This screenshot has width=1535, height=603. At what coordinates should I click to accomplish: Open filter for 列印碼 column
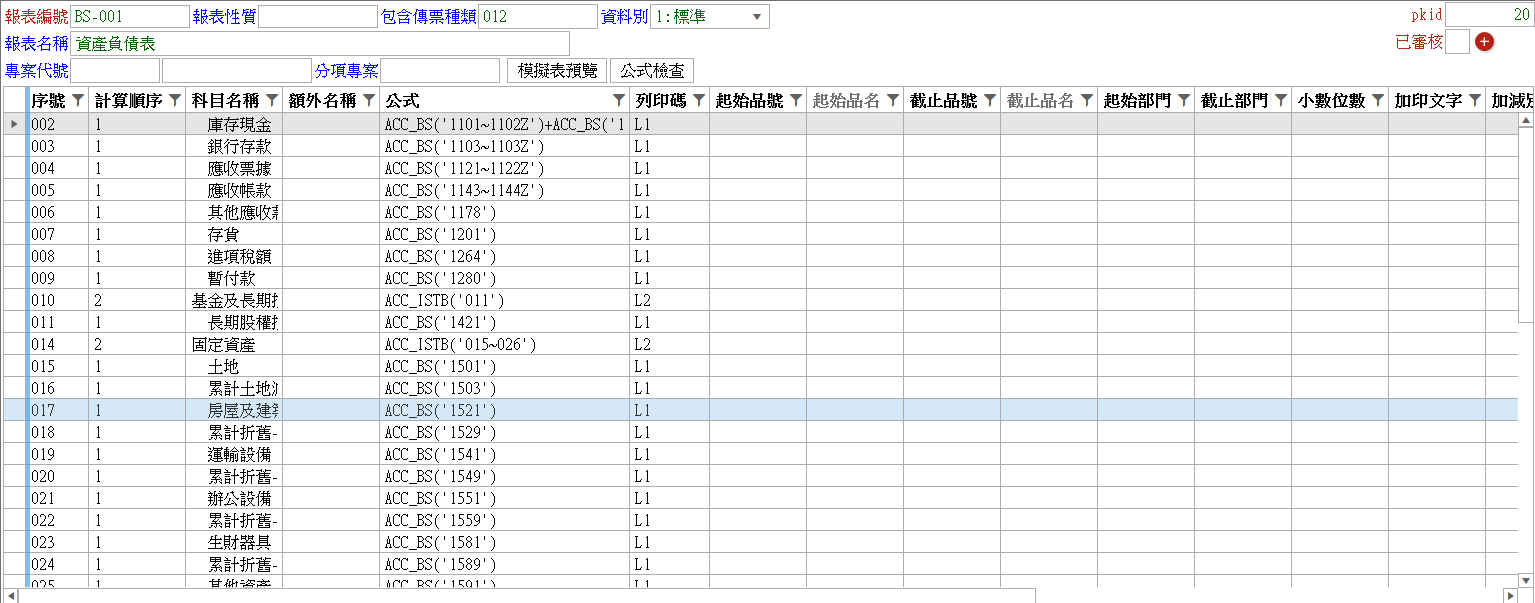(x=698, y=100)
